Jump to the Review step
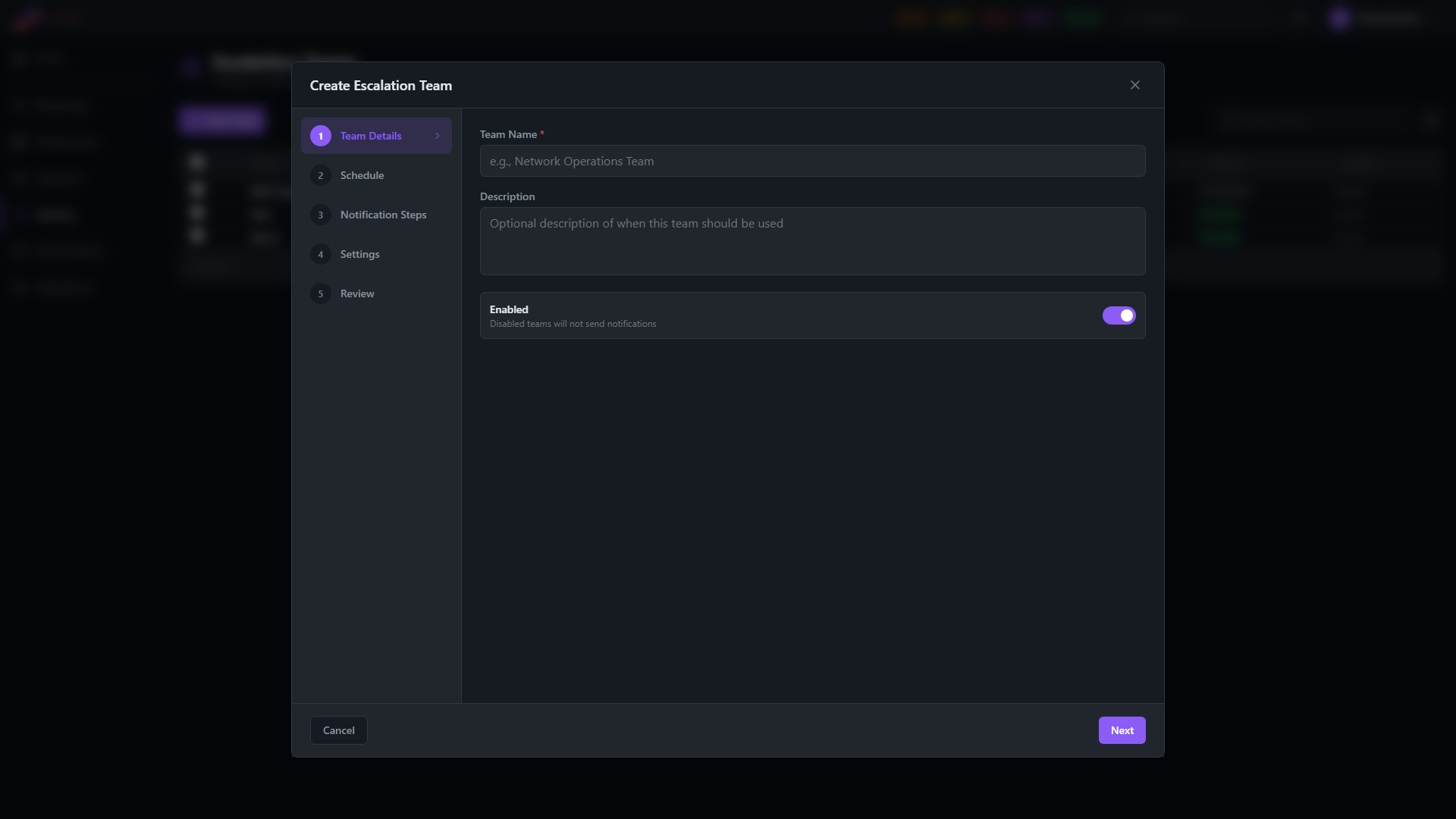Viewport: 1456px width, 819px height. [376, 293]
